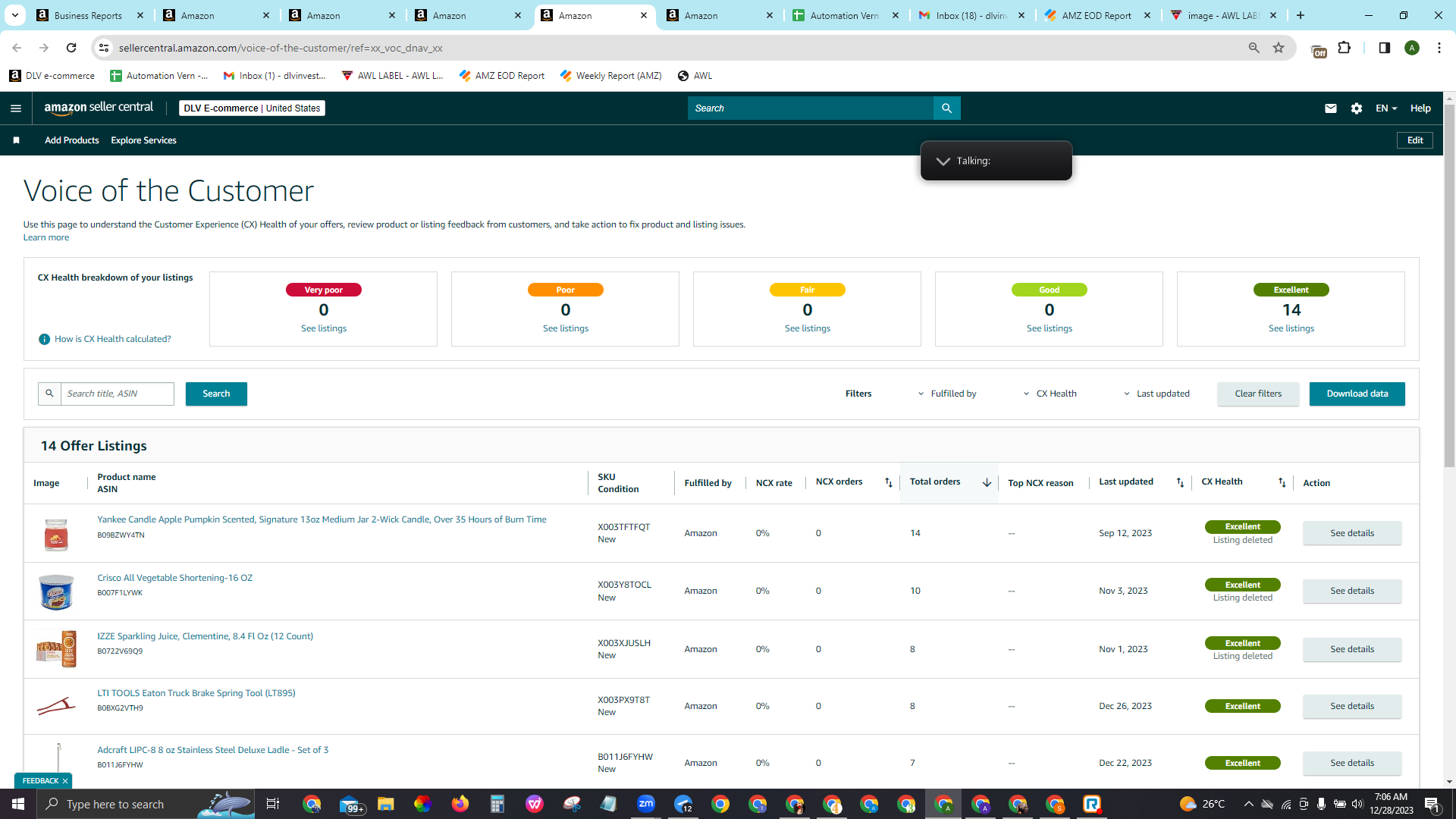Click the page zoom magnifier in address bar
Image resolution: width=1456 pixels, height=819 pixels.
pos(1254,48)
